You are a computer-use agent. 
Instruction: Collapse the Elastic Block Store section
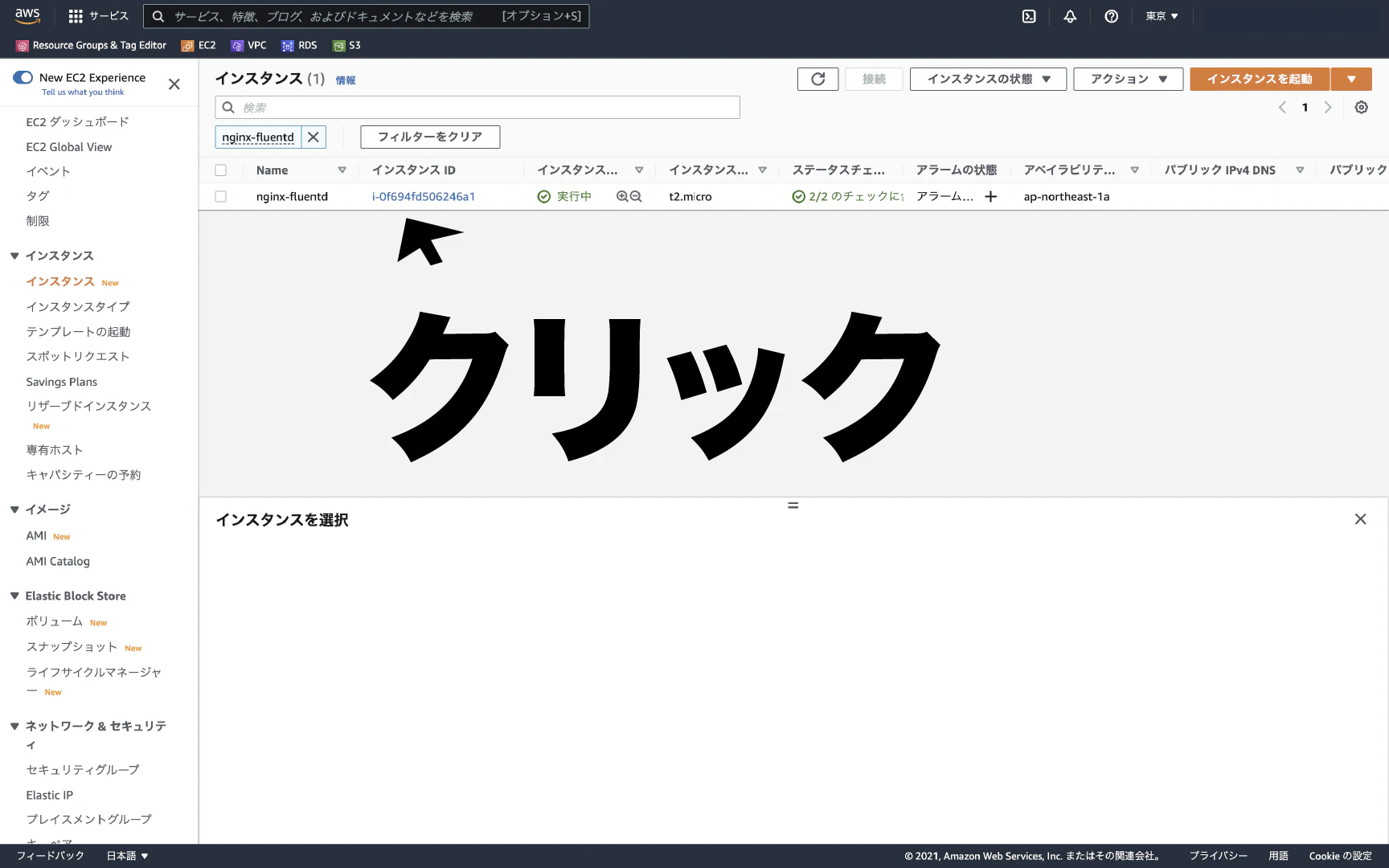pos(14,596)
